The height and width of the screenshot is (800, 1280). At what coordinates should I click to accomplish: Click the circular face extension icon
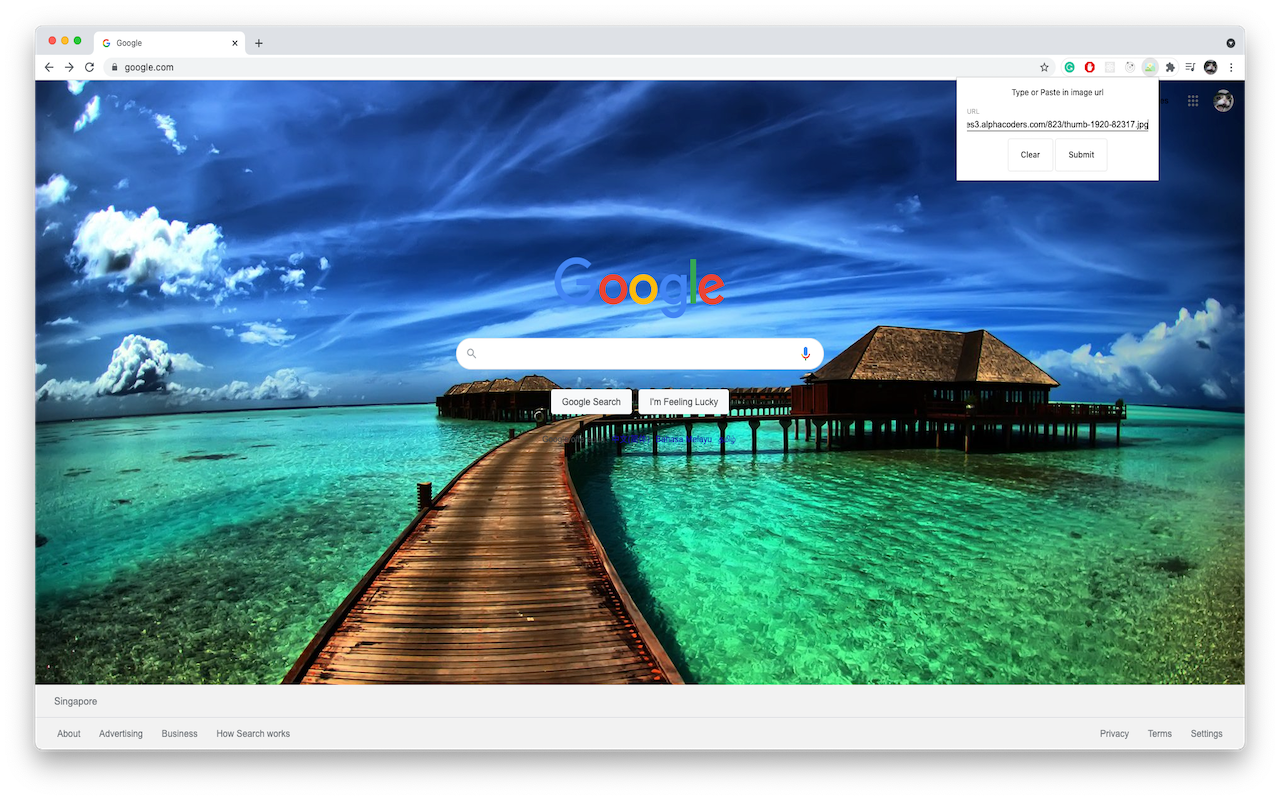(x=1129, y=67)
